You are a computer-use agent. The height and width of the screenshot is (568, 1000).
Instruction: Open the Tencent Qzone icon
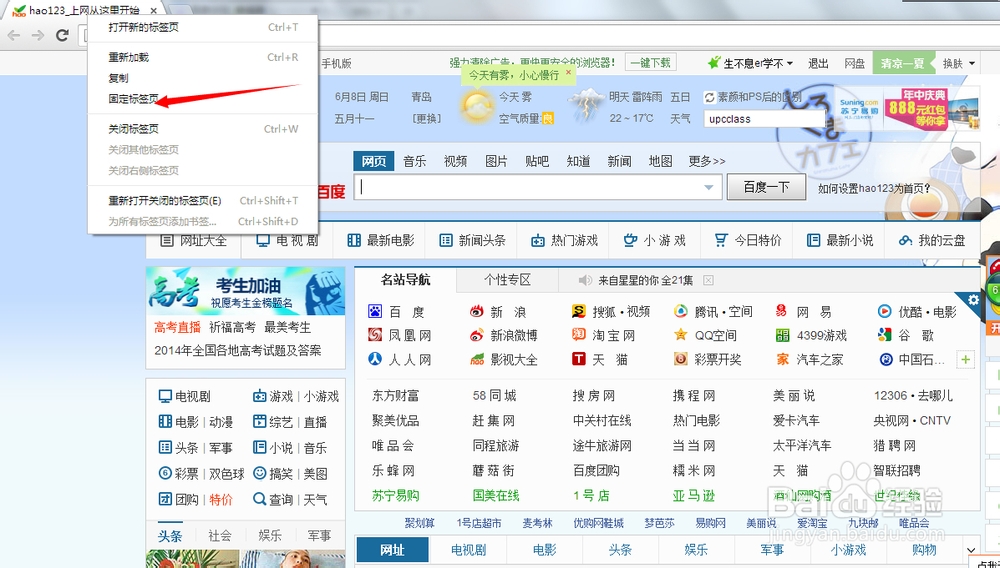(x=680, y=311)
